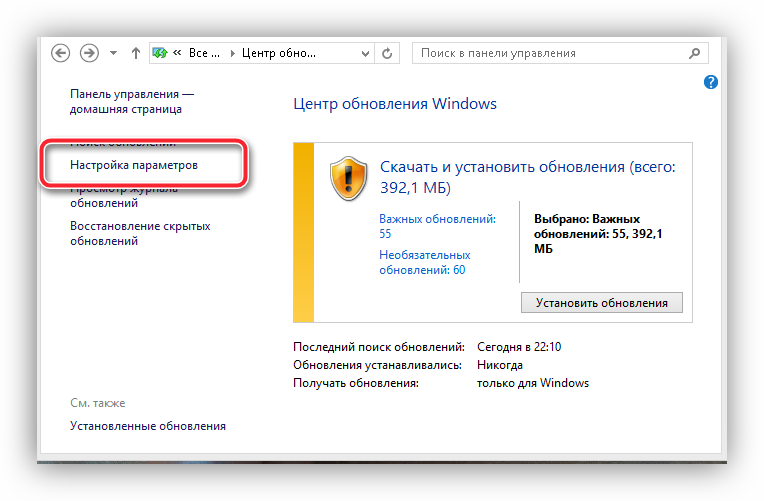764x501 pixels.
Task: Open 'Установленные обновления' link
Action: tap(148, 425)
